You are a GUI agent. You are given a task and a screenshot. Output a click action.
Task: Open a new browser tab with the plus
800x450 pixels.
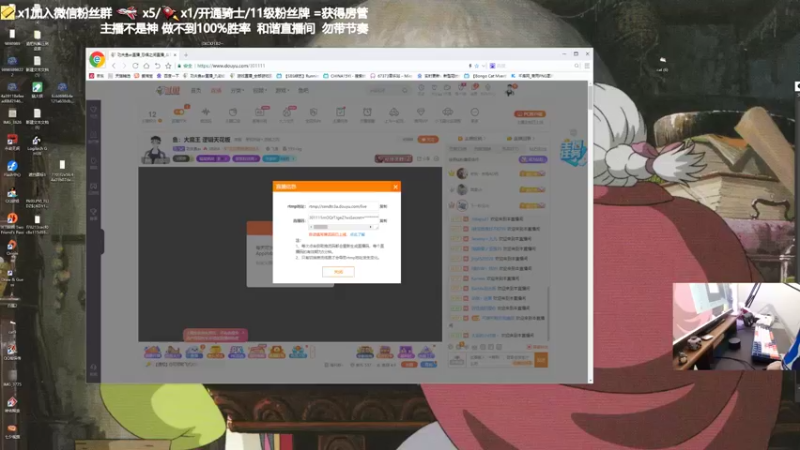[x=186, y=55]
